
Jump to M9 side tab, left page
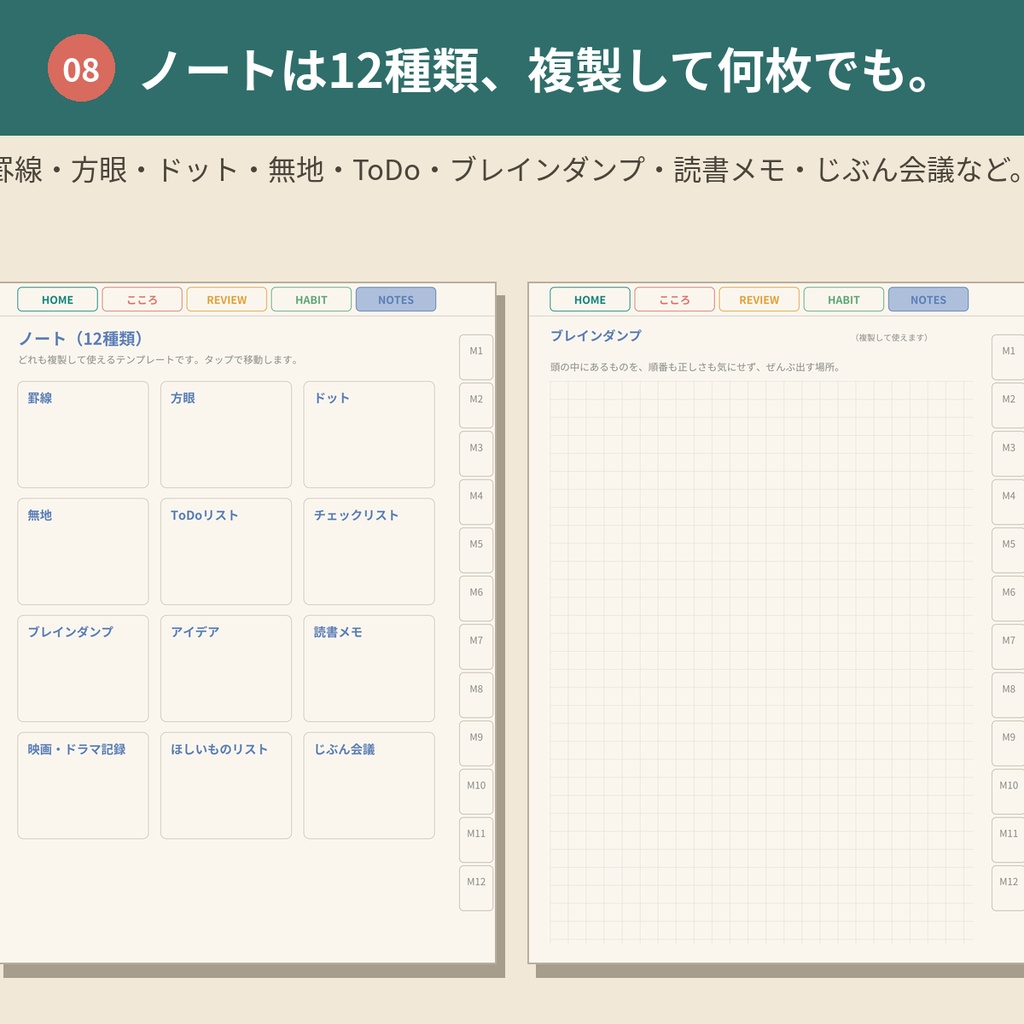coord(476,743)
